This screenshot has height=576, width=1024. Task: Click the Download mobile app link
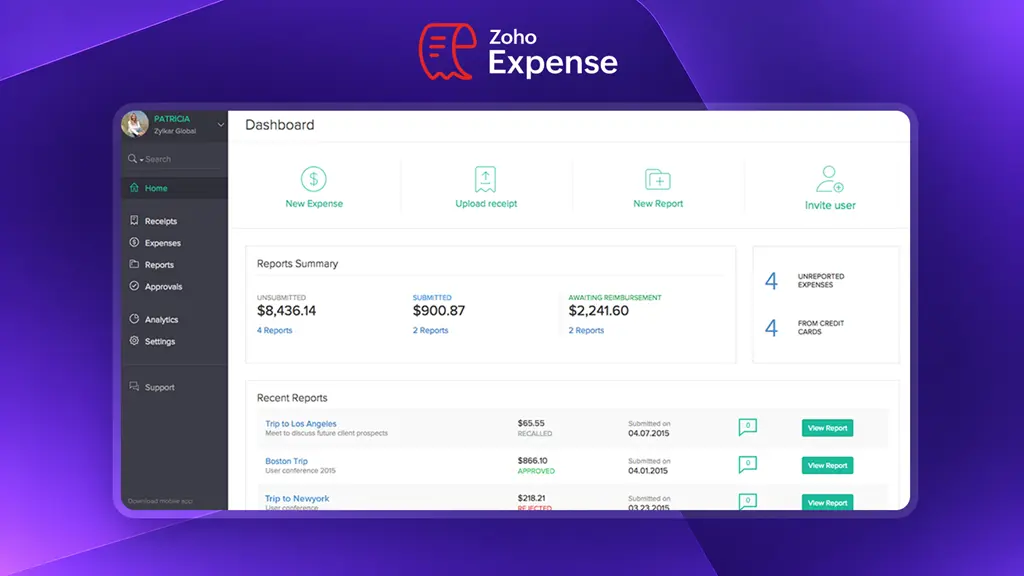click(x=160, y=501)
